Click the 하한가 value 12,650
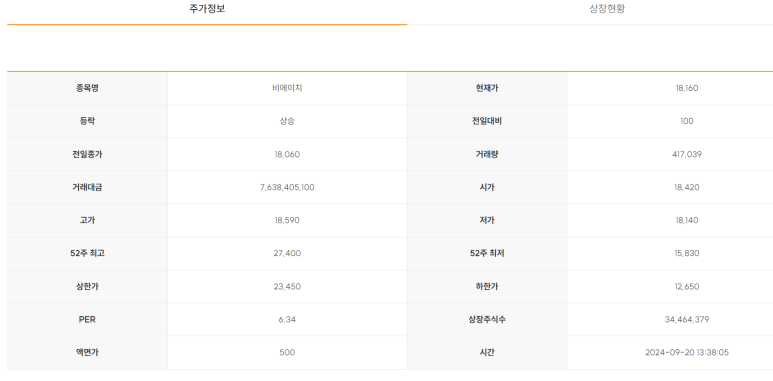773x381 pixels. click(x=687, y=286)
